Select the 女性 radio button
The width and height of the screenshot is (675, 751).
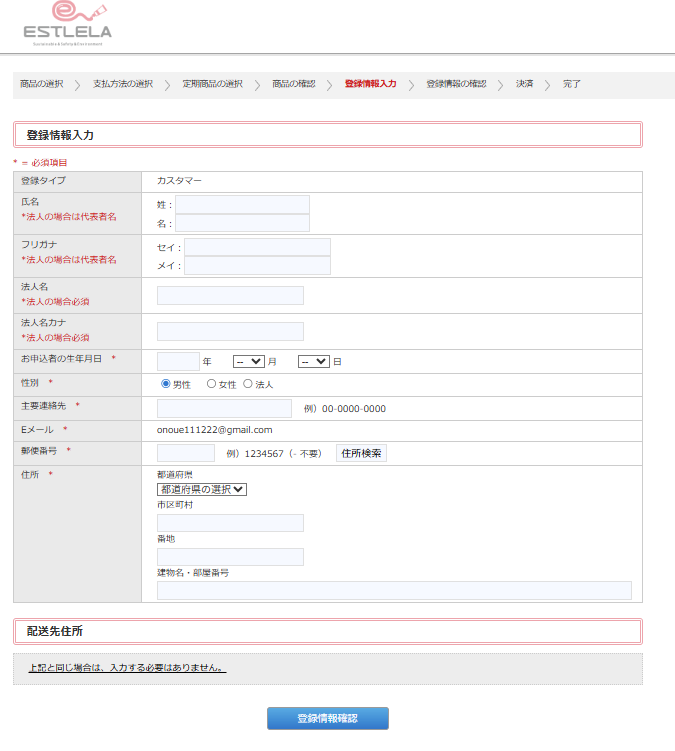211,384
